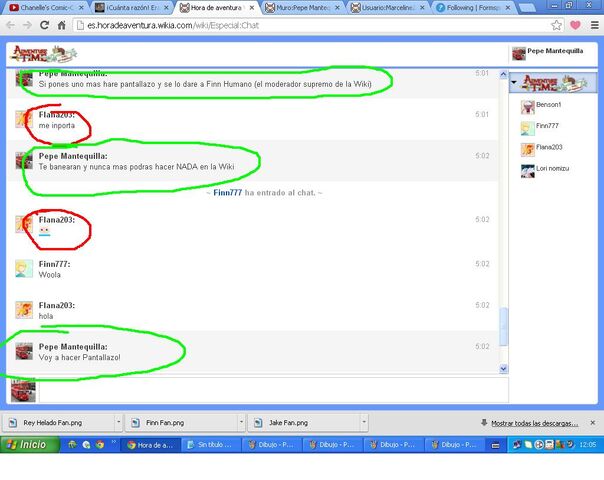Viewport: 604px width, 480px height.
Task: Close the downloads bar with X
Action: tap(593, 423)
